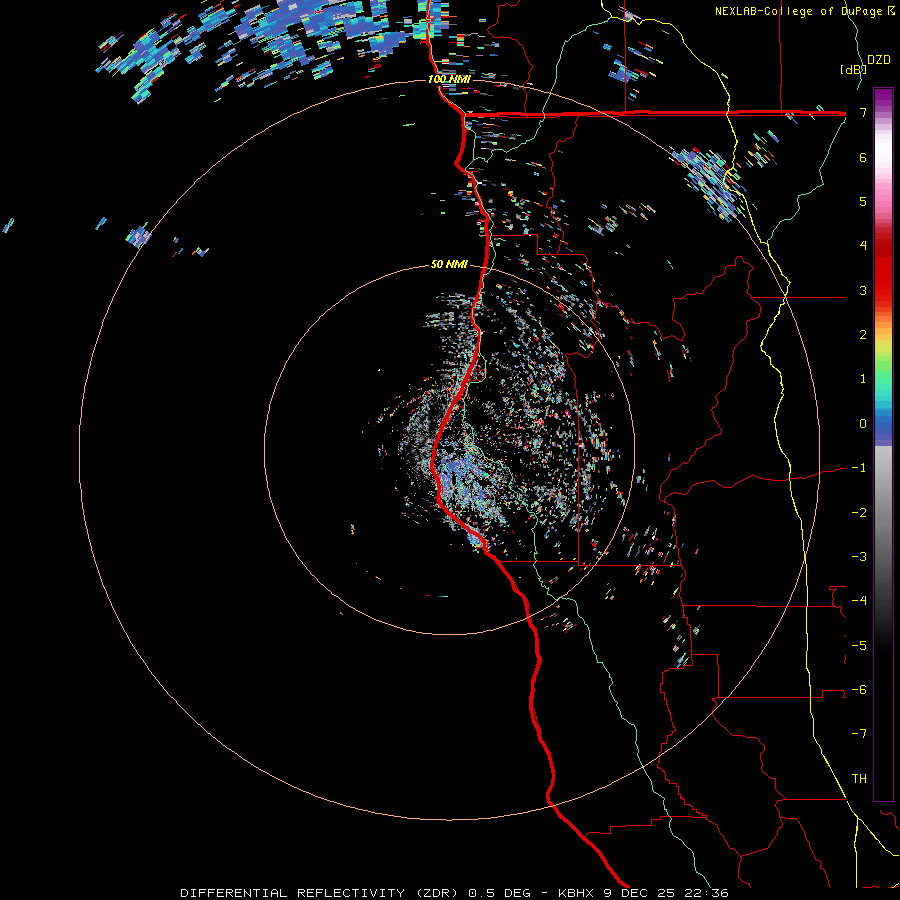The height and width of the screenshot is (900, 900).
Task: Click the 7 value on the ZDR scale
Action: pos(863,112)
